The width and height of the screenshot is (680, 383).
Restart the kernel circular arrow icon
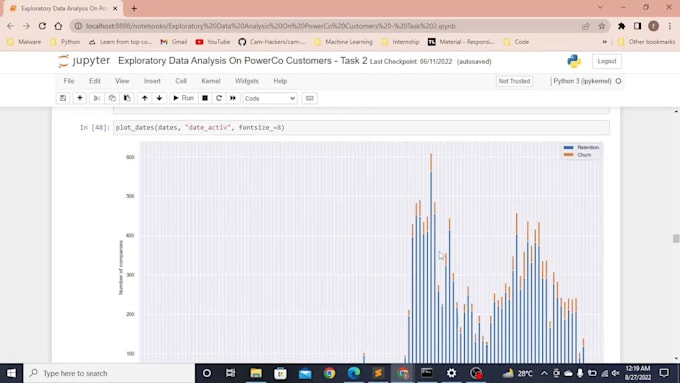(x=219, y=98)
